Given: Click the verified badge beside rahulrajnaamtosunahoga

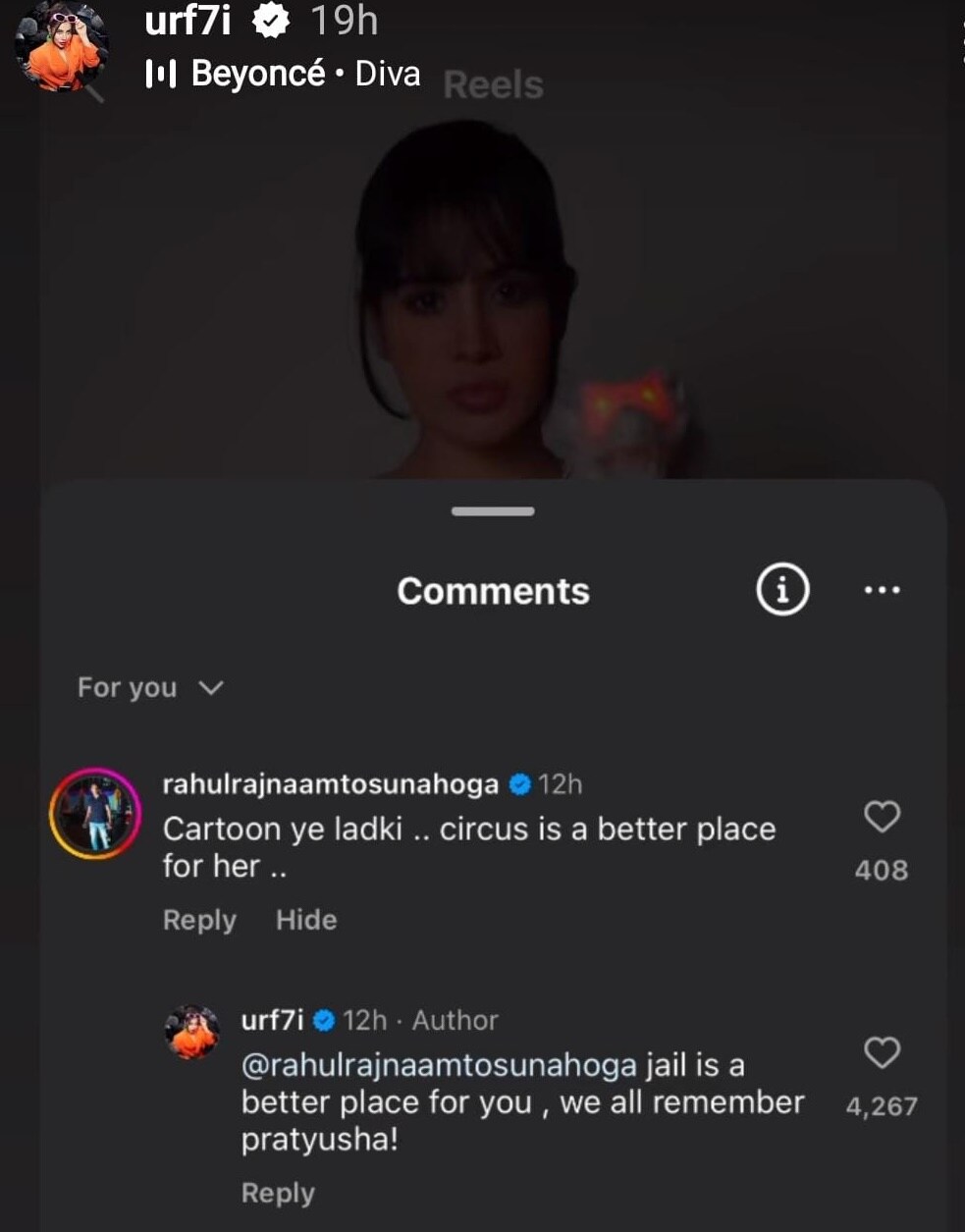Looking at the screenshot, I should pyautogui.click(x=520, y=784).
